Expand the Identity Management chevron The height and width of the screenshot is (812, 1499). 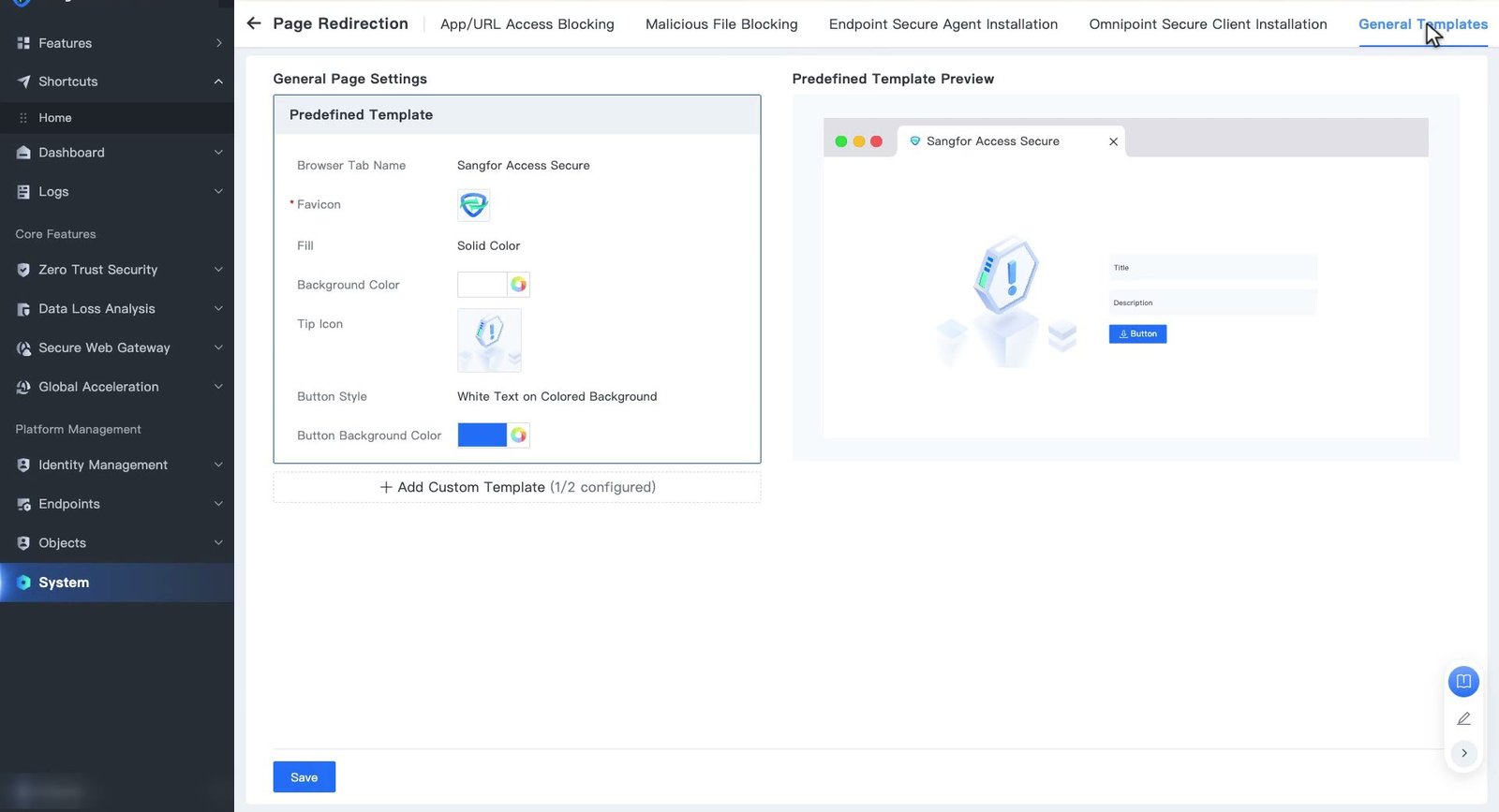(218, 465)
